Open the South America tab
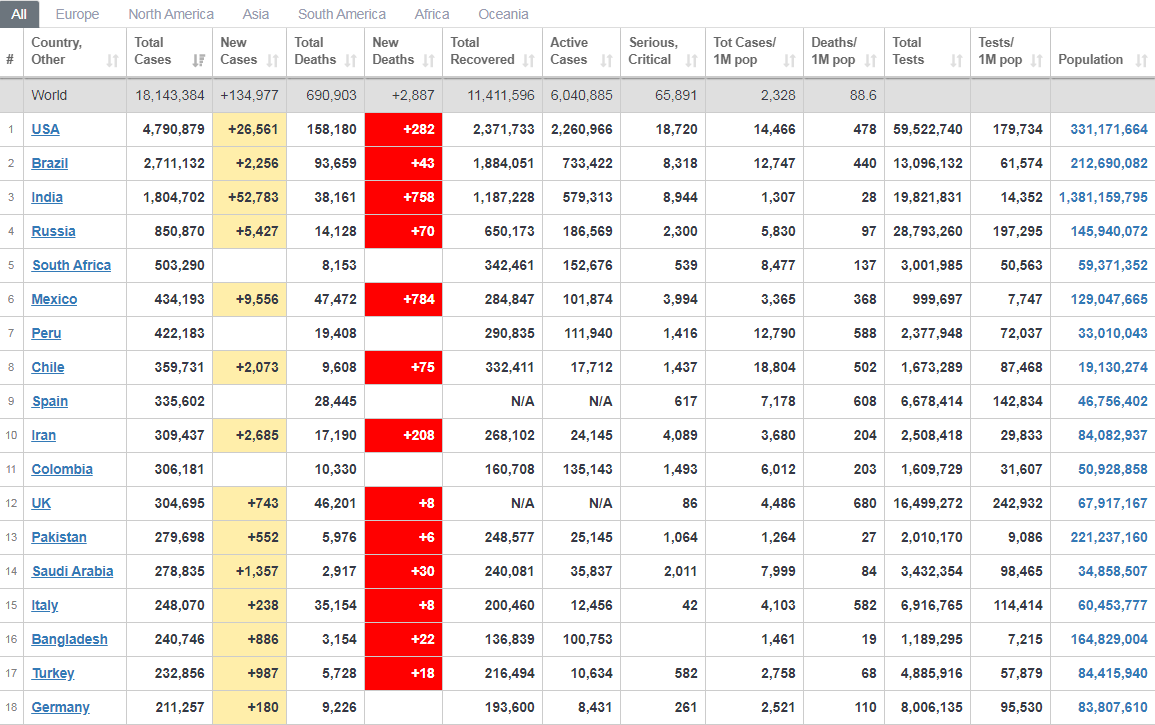The width and height of the screenshot is (1155, 725). pyautogui.click(x=342, y=14)
